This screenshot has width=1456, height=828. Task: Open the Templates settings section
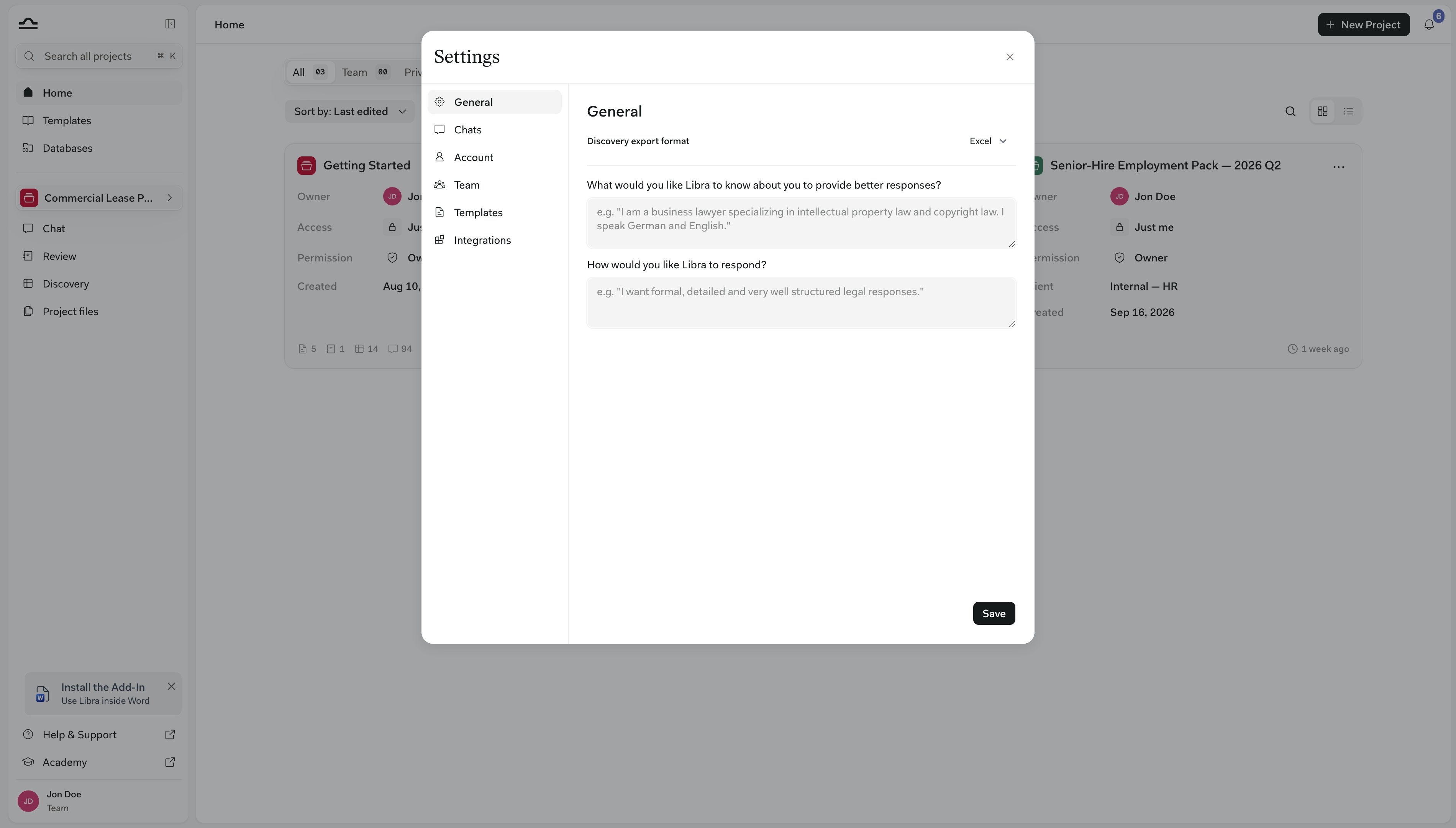pyautogui.click(x=494, y=213)
